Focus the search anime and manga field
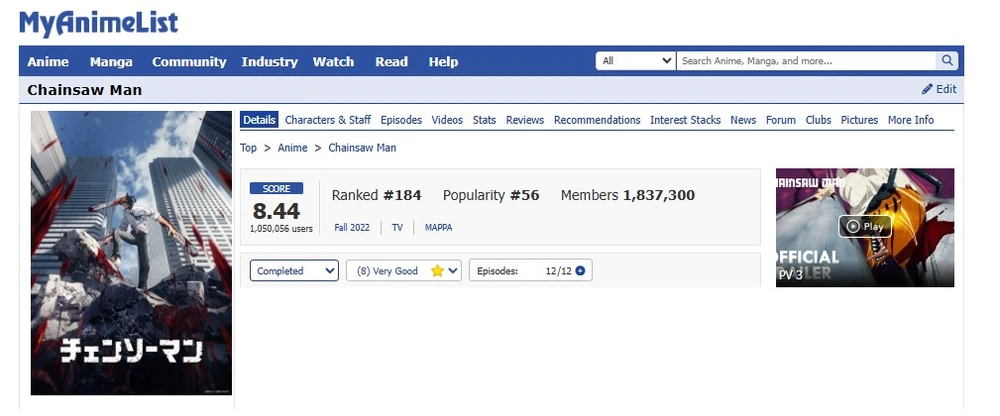 coord(806,61)
